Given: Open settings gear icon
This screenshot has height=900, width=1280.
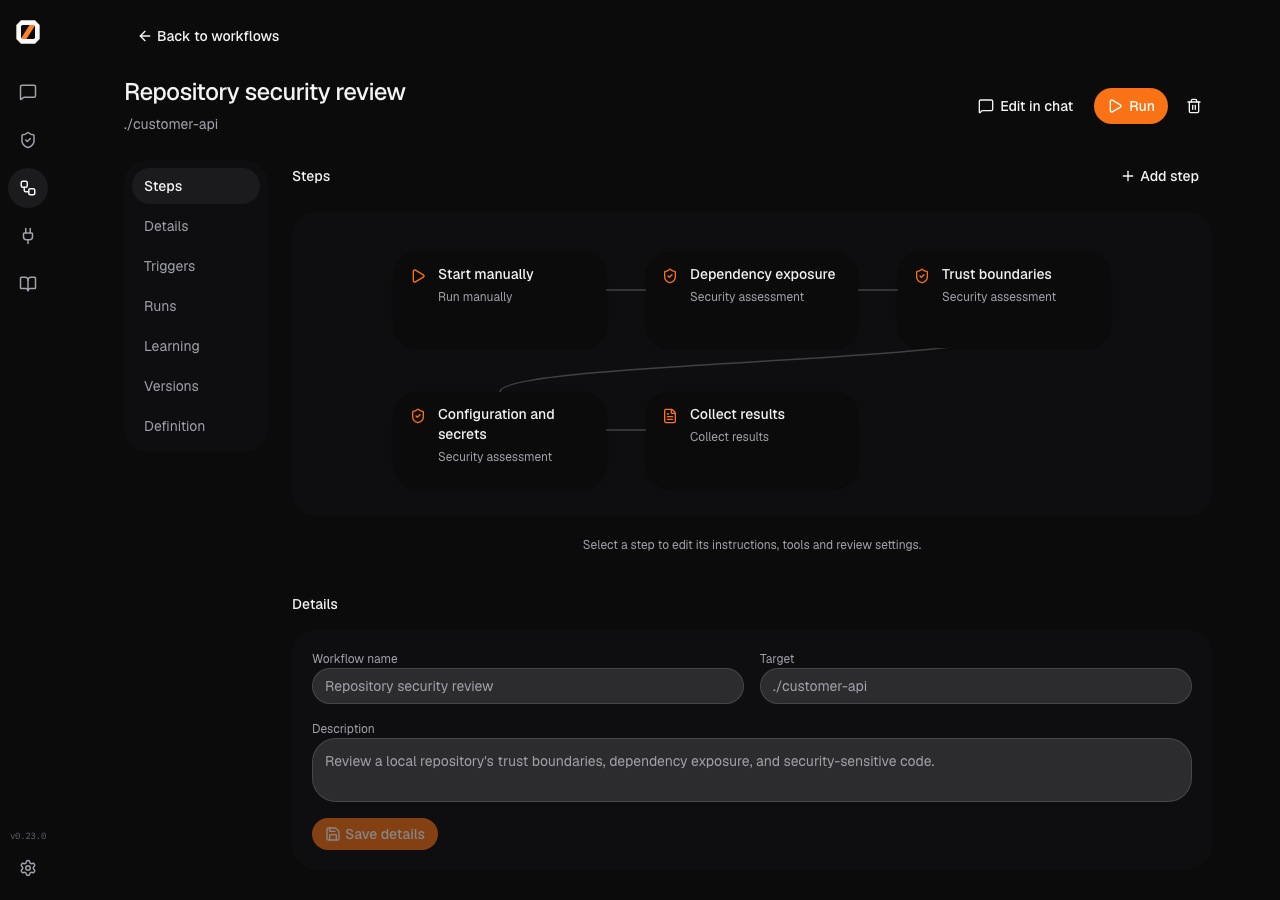Looking at the screenshot, I should click(x=28, y=868).
